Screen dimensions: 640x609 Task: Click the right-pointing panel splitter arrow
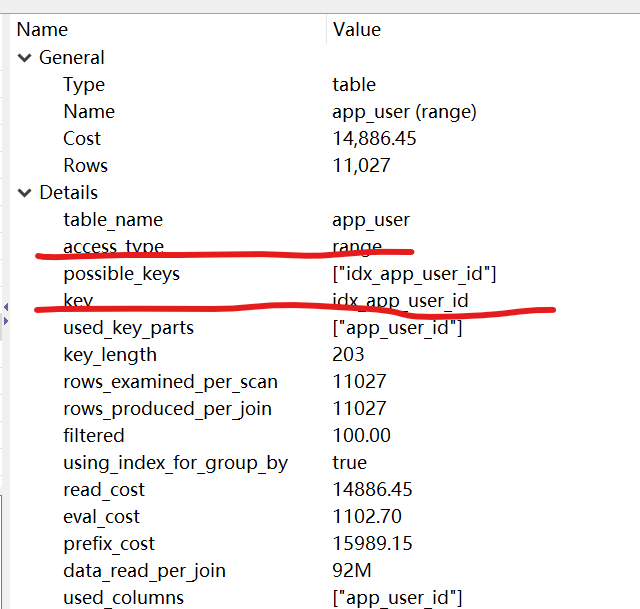(6, 321)
